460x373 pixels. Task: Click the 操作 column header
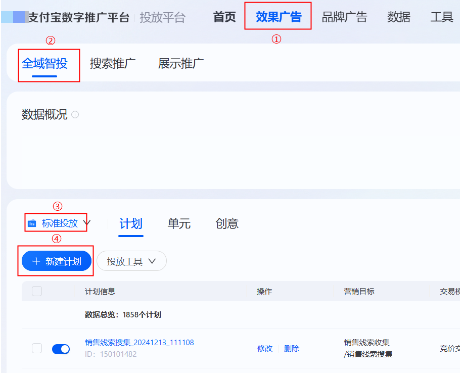[x=264, y=292]
